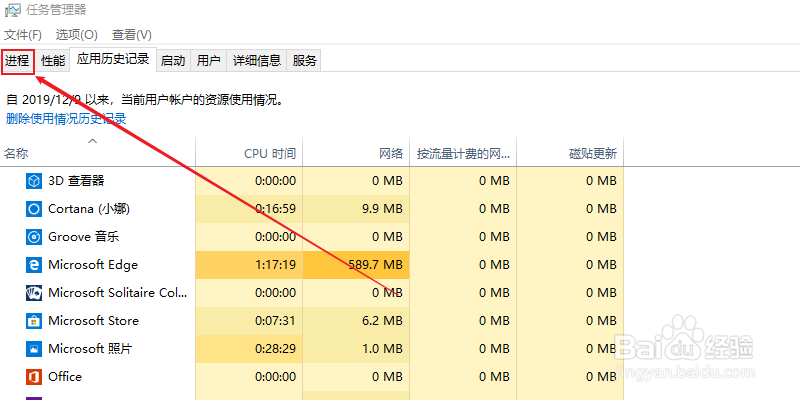Select the 应用历史记录 tab
800x400 pixels.
pyautogui.click(x=113, y=59)
